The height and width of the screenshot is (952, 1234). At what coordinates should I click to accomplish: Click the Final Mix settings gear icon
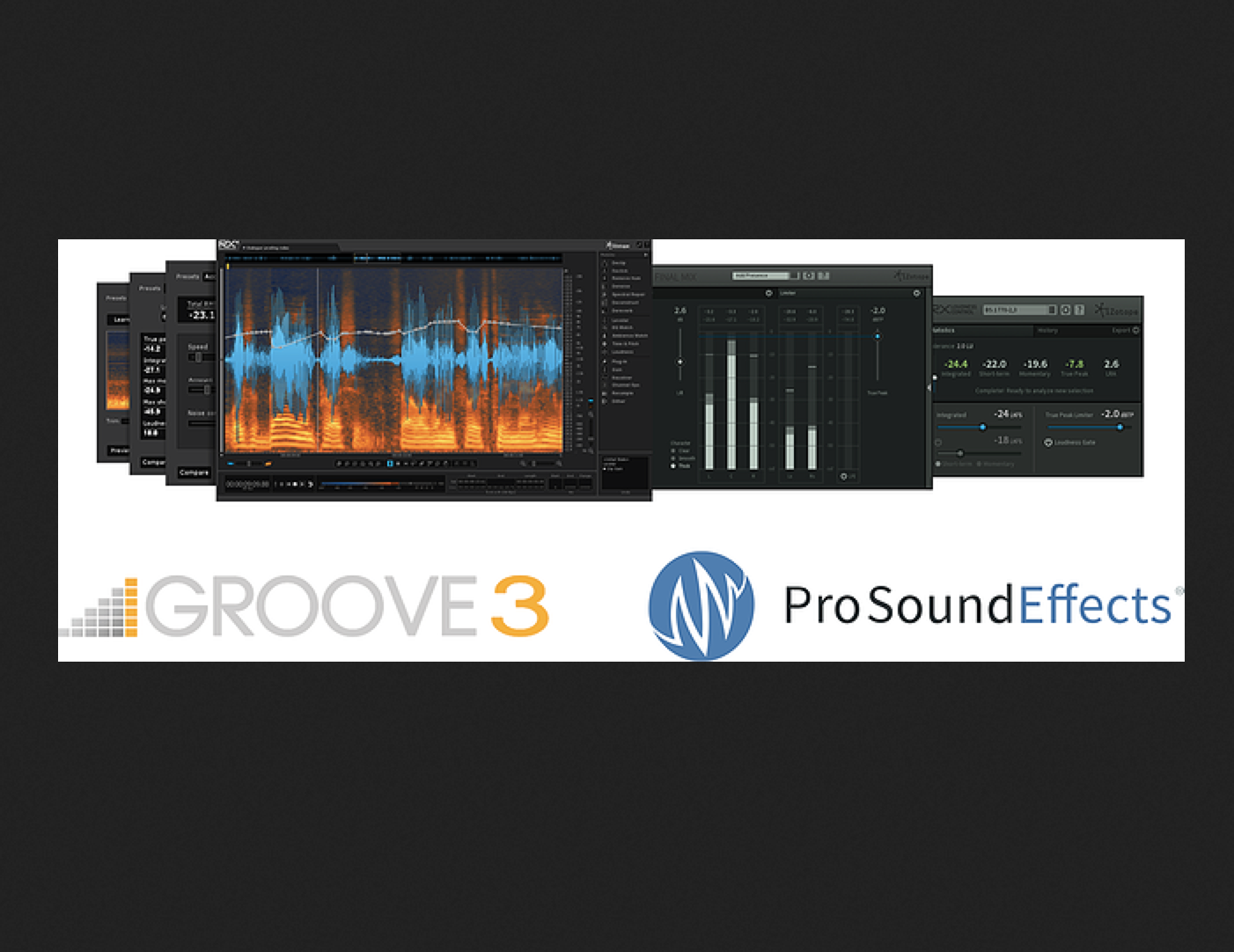pos(809,275)
